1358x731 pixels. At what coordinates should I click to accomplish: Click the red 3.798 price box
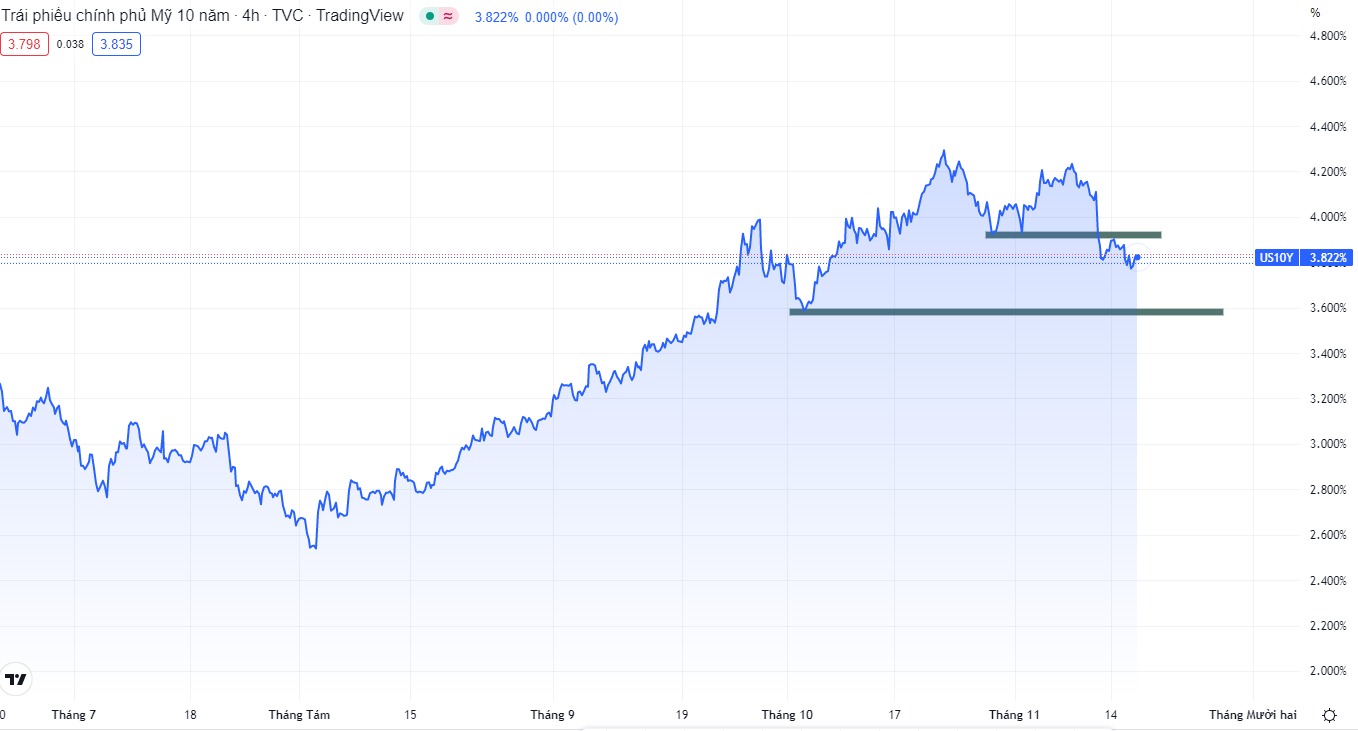24,44
